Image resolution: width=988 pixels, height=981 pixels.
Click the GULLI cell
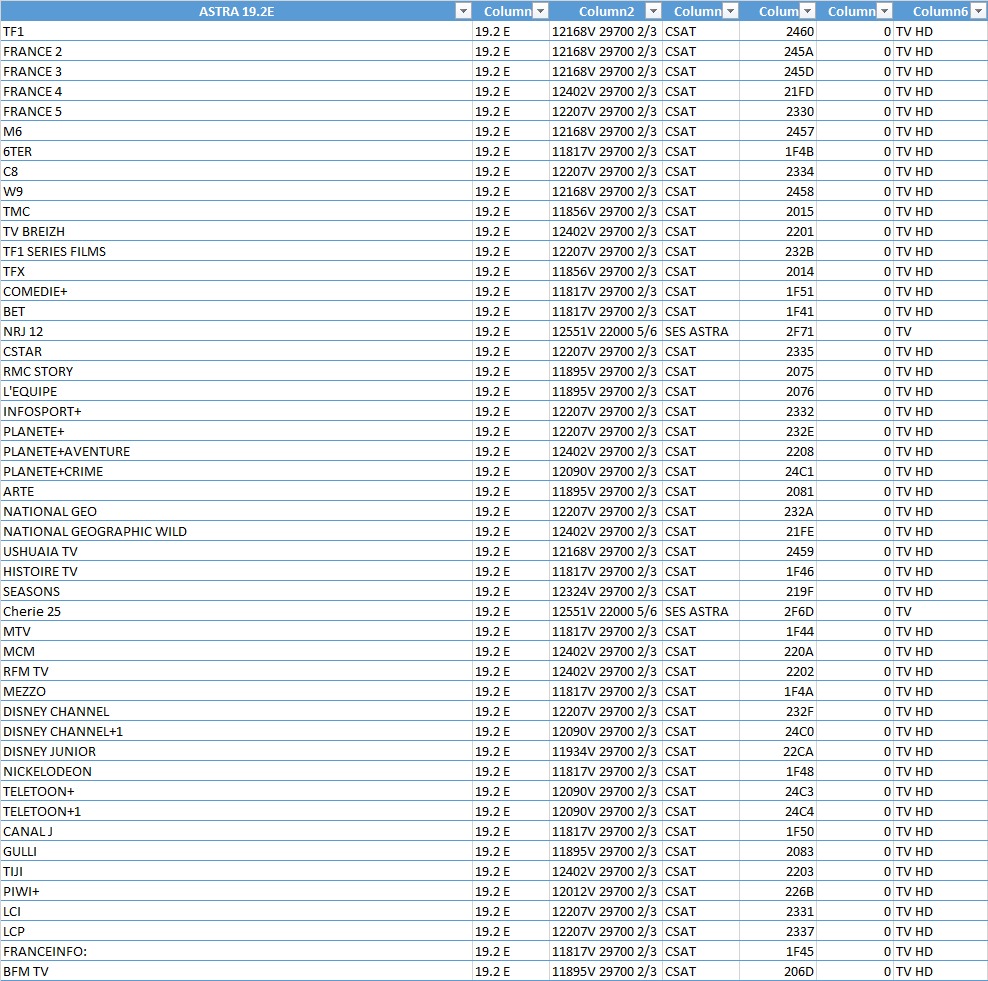(236, 851)
